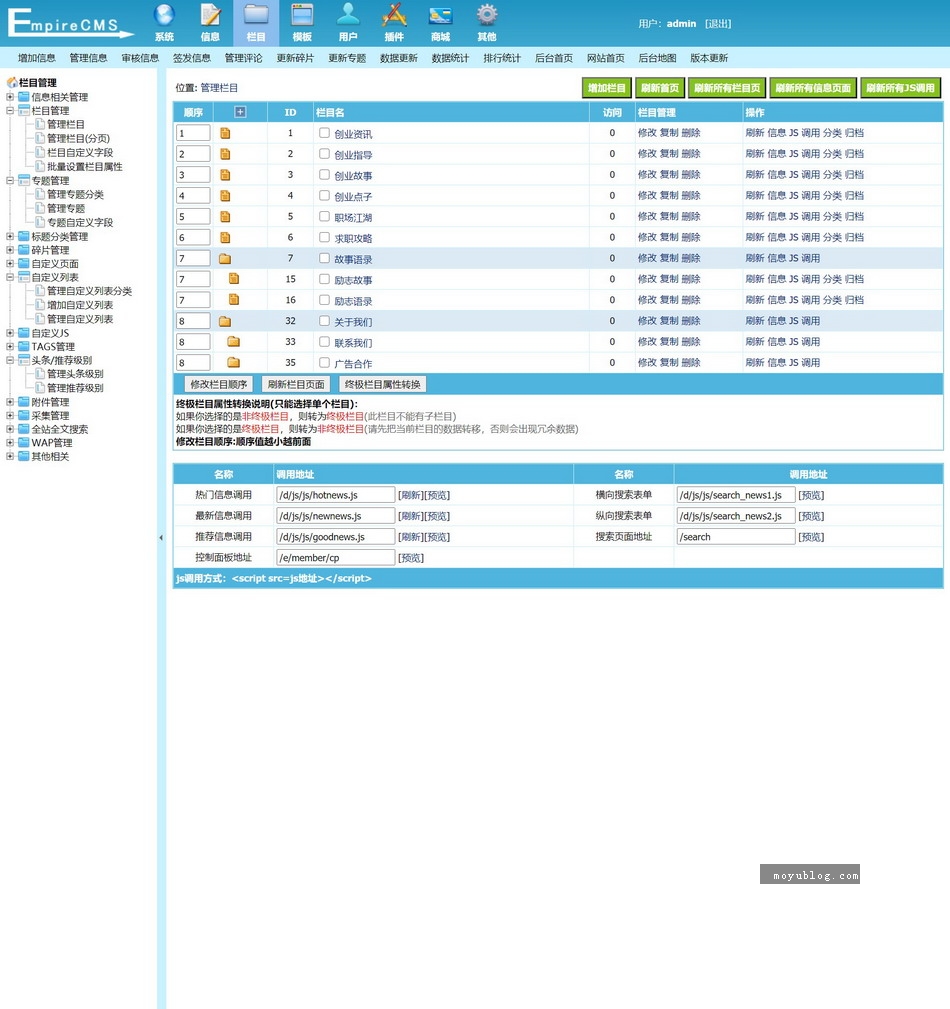Check the 创业资讯 checkbox
Screen dimensions: 950x1009
tap(324, 133)
